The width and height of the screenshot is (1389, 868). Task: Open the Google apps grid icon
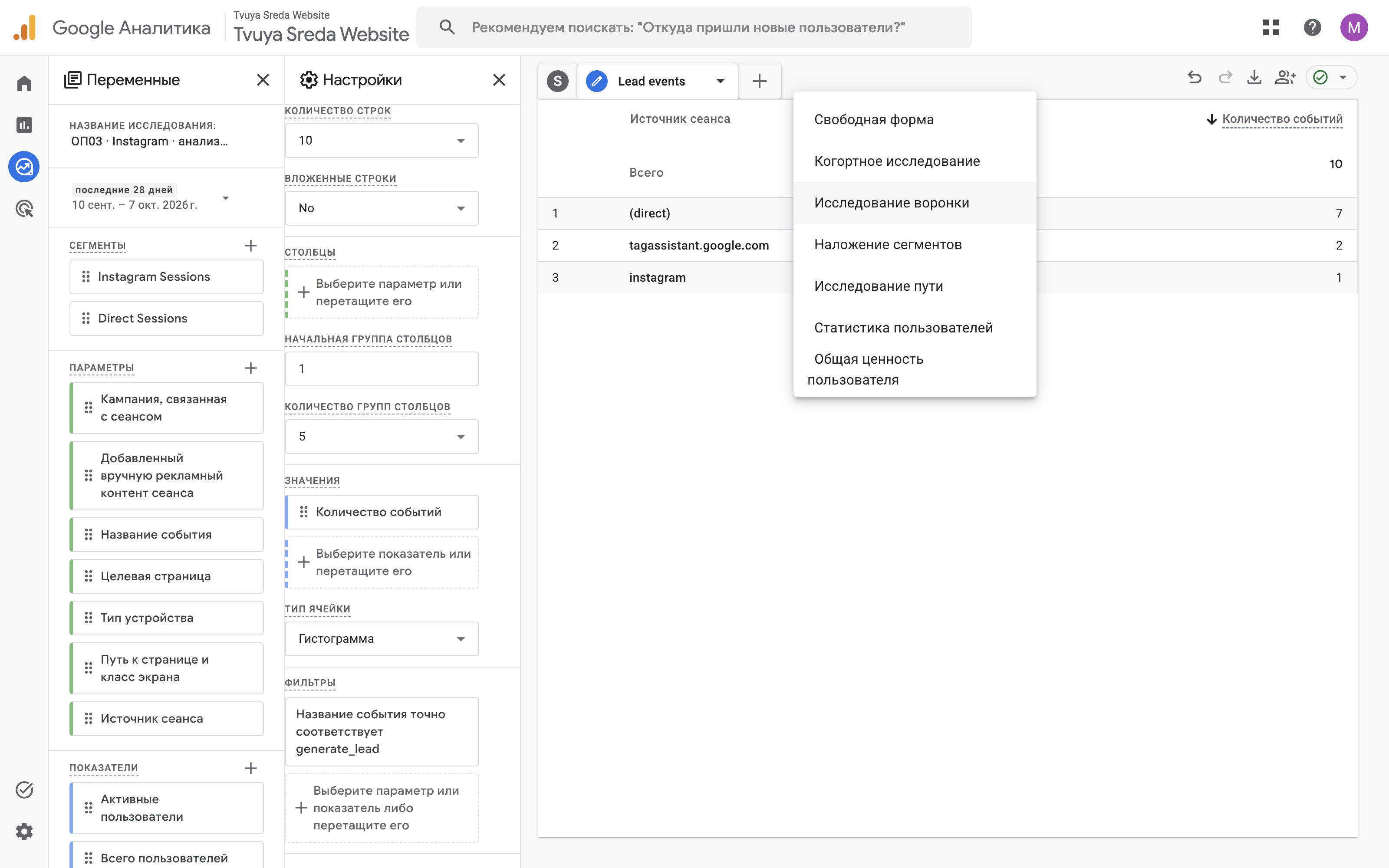pos(1271,27)
